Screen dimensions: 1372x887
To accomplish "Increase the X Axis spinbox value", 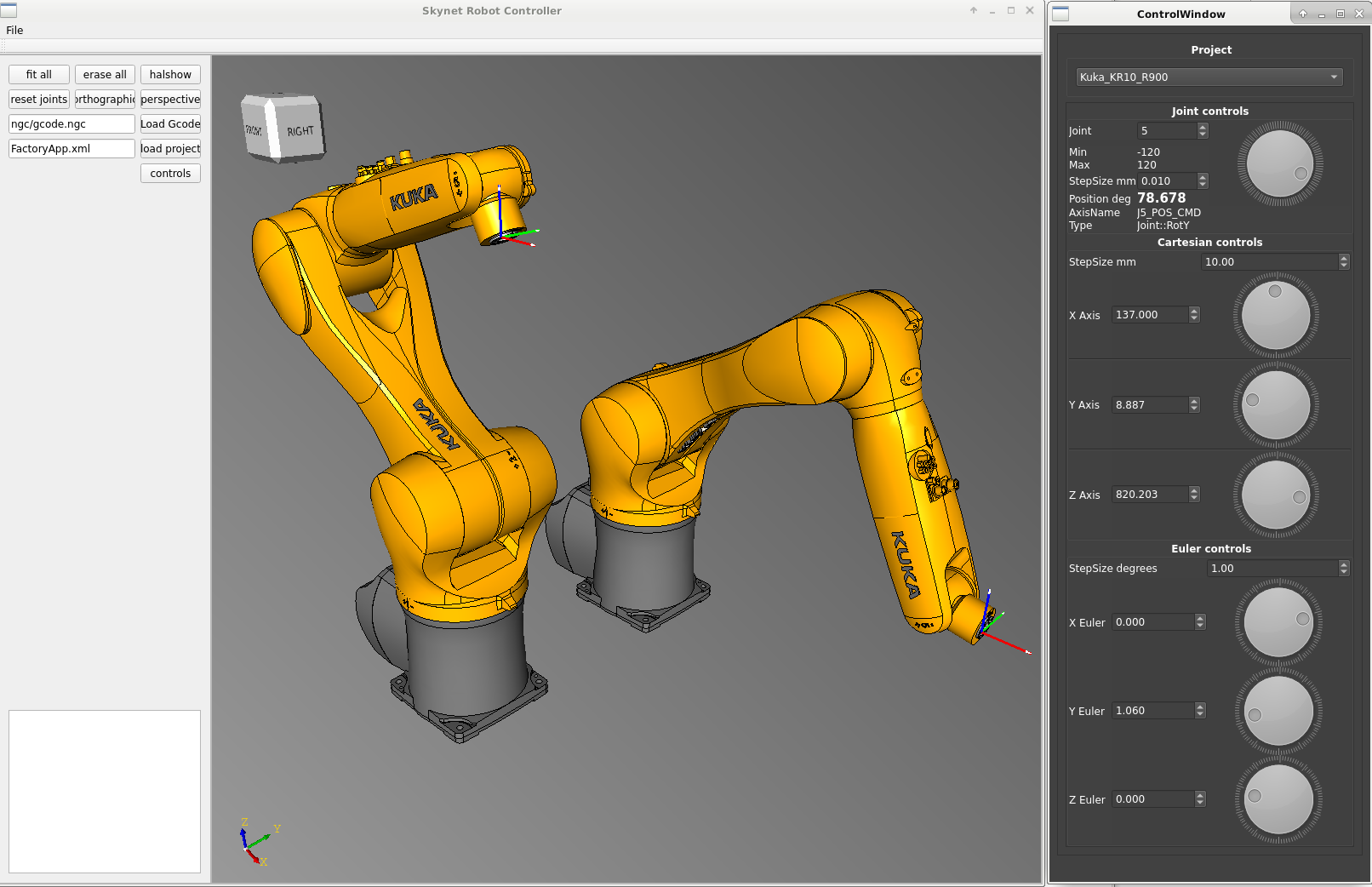I will pos(1194,311).
